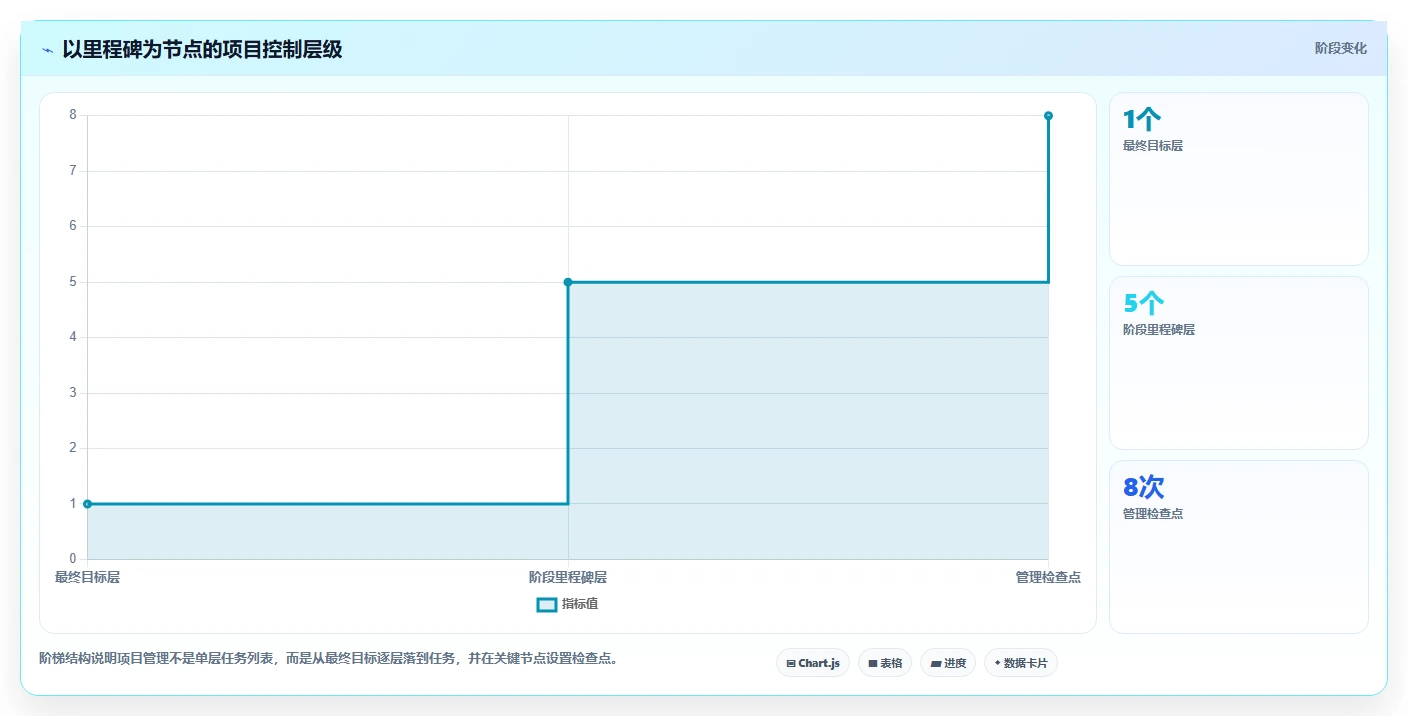Toggle the 指标值 legend item

click(x=567, y=604)
